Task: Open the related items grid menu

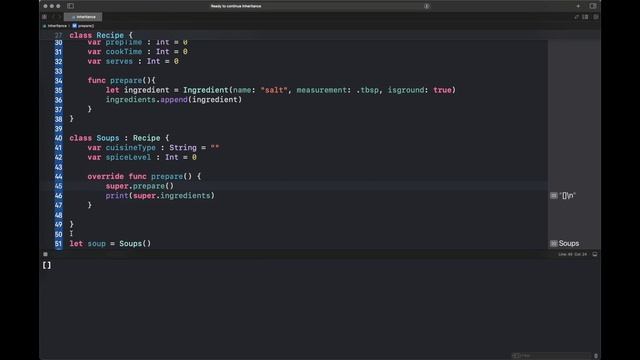Action: tap(44, 17)
